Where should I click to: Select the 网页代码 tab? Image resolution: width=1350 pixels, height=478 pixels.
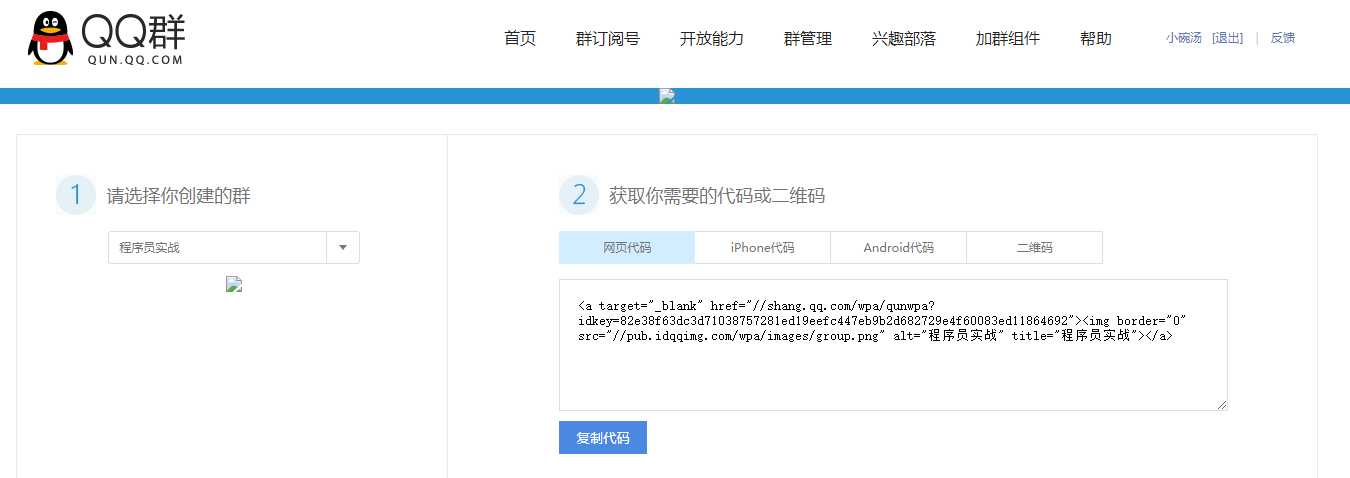pos(627,248)
